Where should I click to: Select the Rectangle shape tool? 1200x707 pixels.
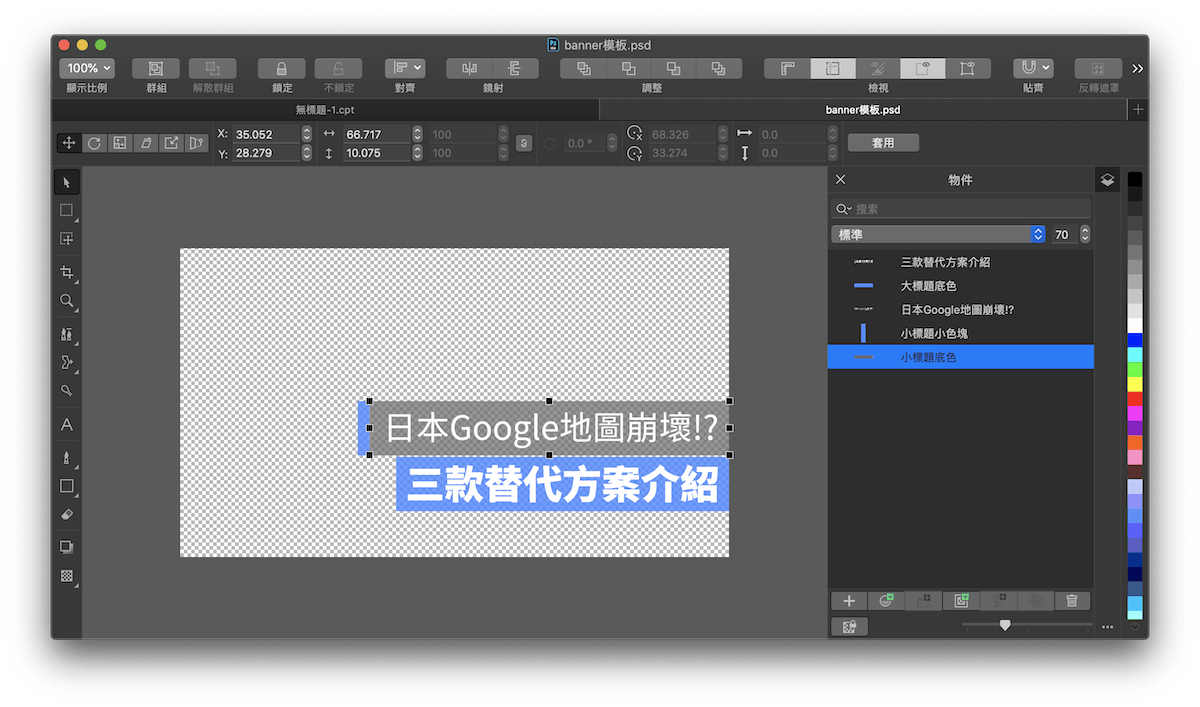67,486
